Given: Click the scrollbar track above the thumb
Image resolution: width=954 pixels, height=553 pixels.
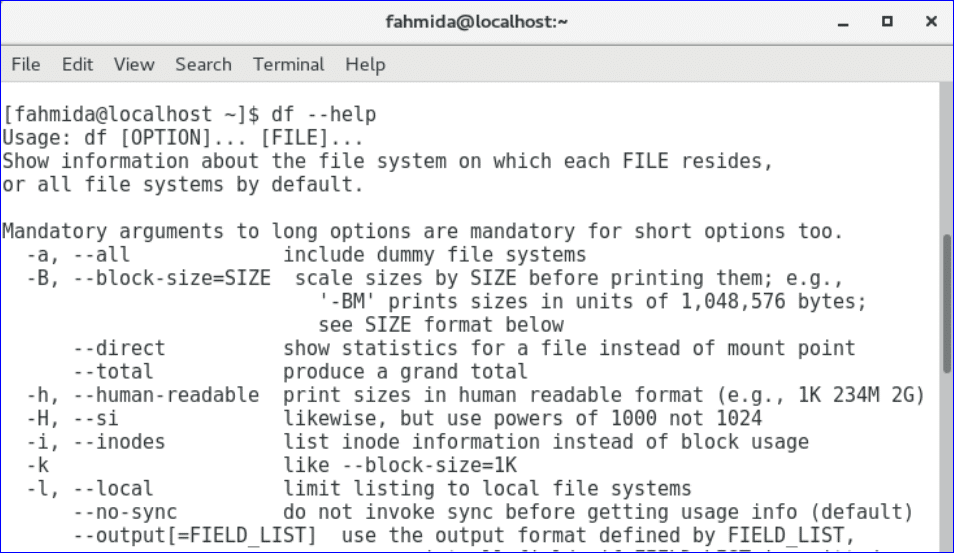Looking at the screenshot, I should pos(946,160).
